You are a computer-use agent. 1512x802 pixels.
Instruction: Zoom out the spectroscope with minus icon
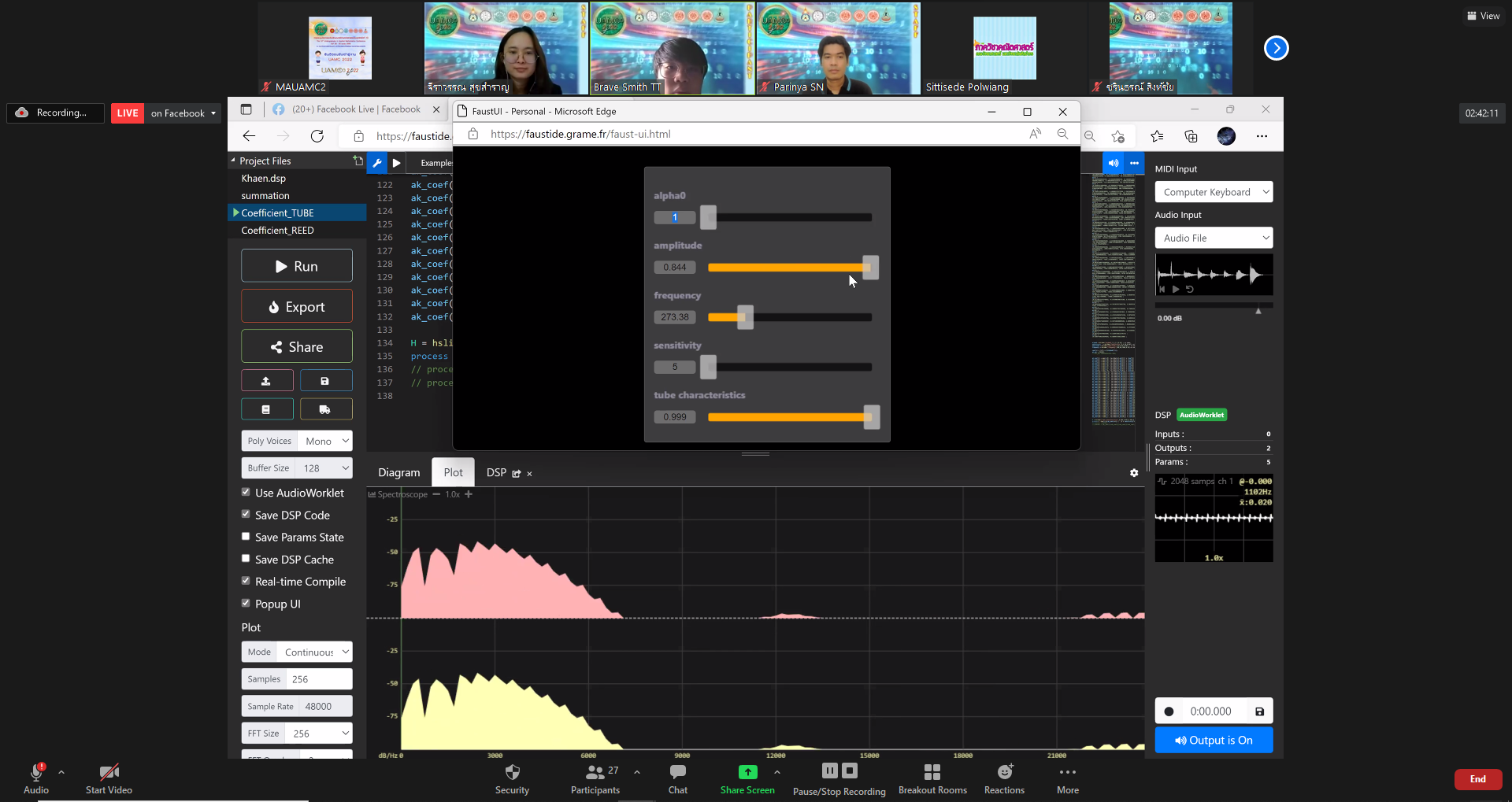coord(436,494)
